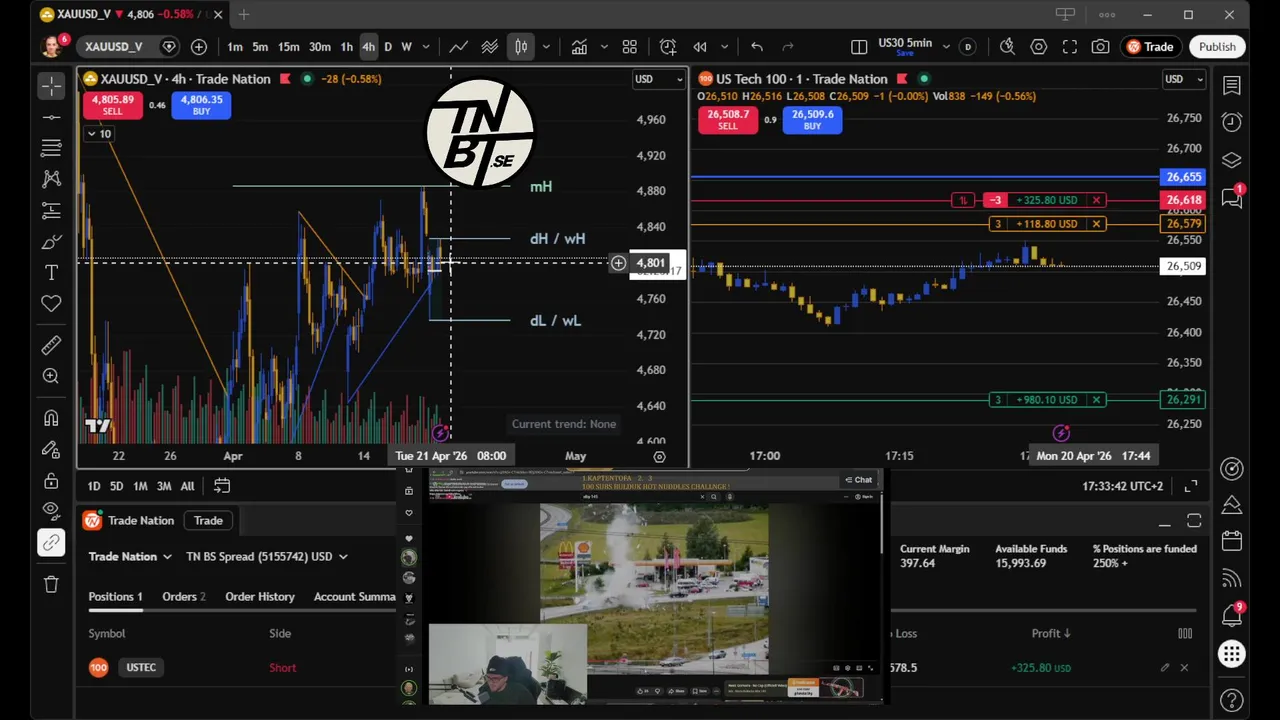1280x720 pixels.
Task: Select the 3M date range
Action: (x=164, y=486)
